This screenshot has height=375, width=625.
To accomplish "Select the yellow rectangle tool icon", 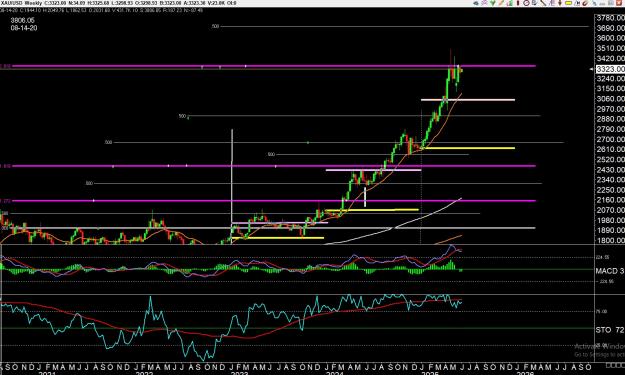I will click(x=568, y=3).
